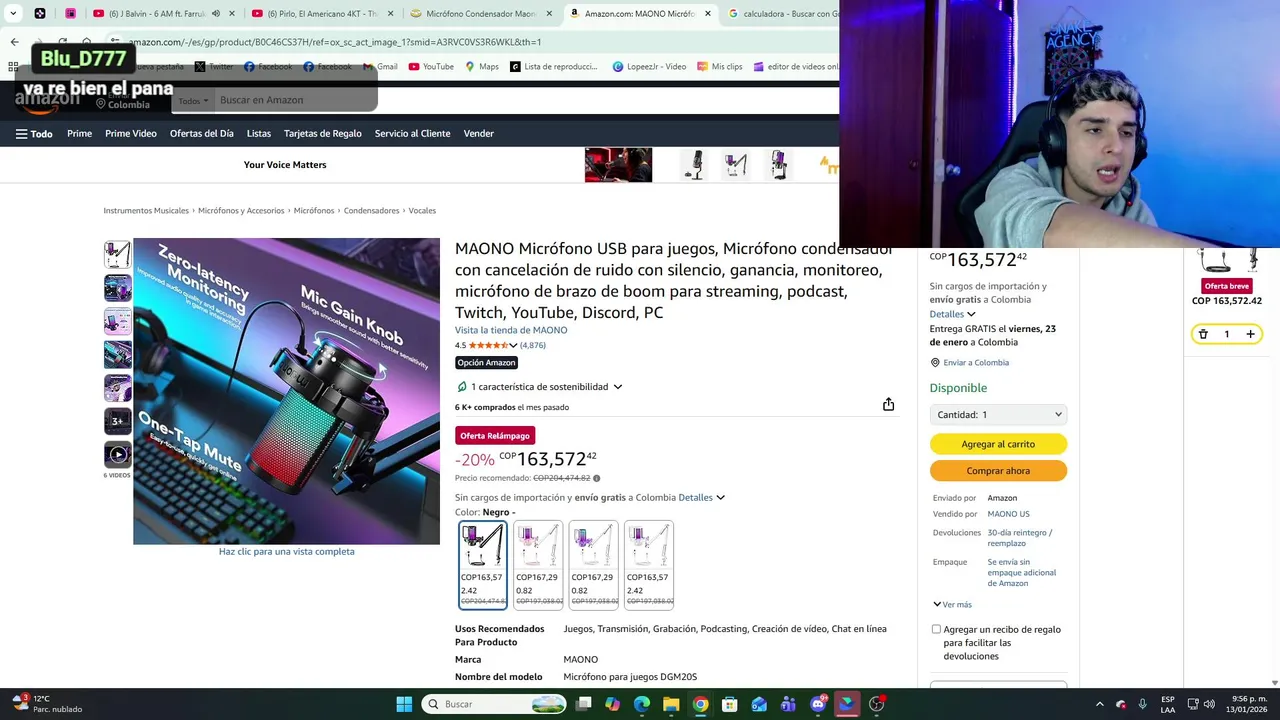1280x720 pixels.
Task: Open the Gmail bookmark
Action: click(x=380, y=66)
